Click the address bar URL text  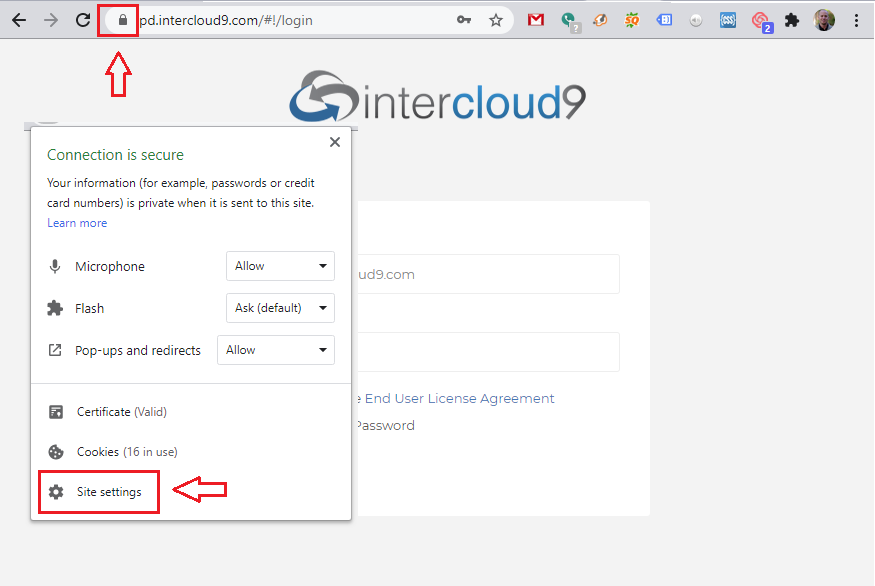tap(225, 21)
